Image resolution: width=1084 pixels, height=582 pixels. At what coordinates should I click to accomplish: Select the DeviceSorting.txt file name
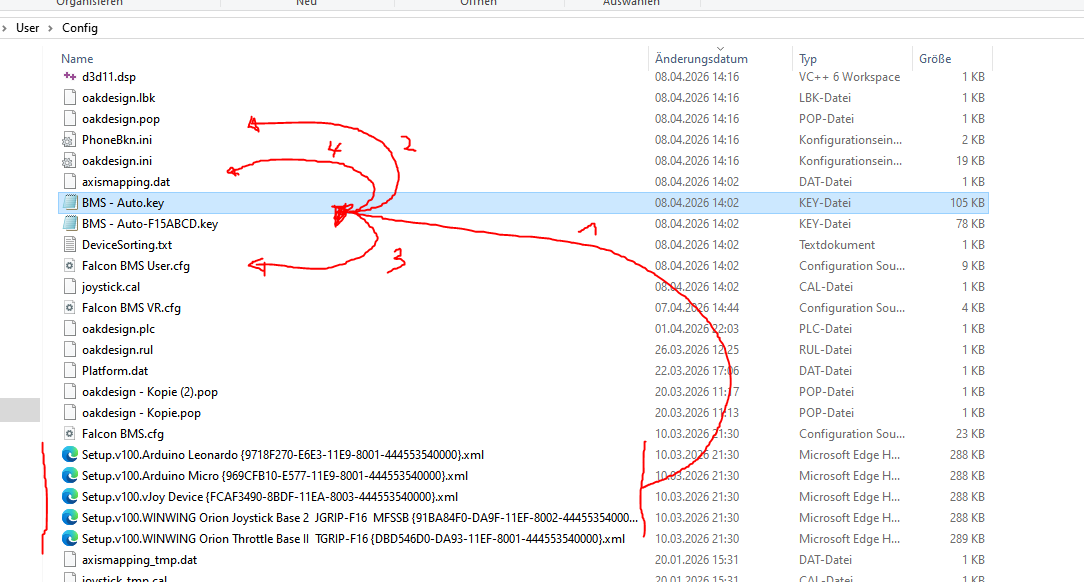pos(127,245)
